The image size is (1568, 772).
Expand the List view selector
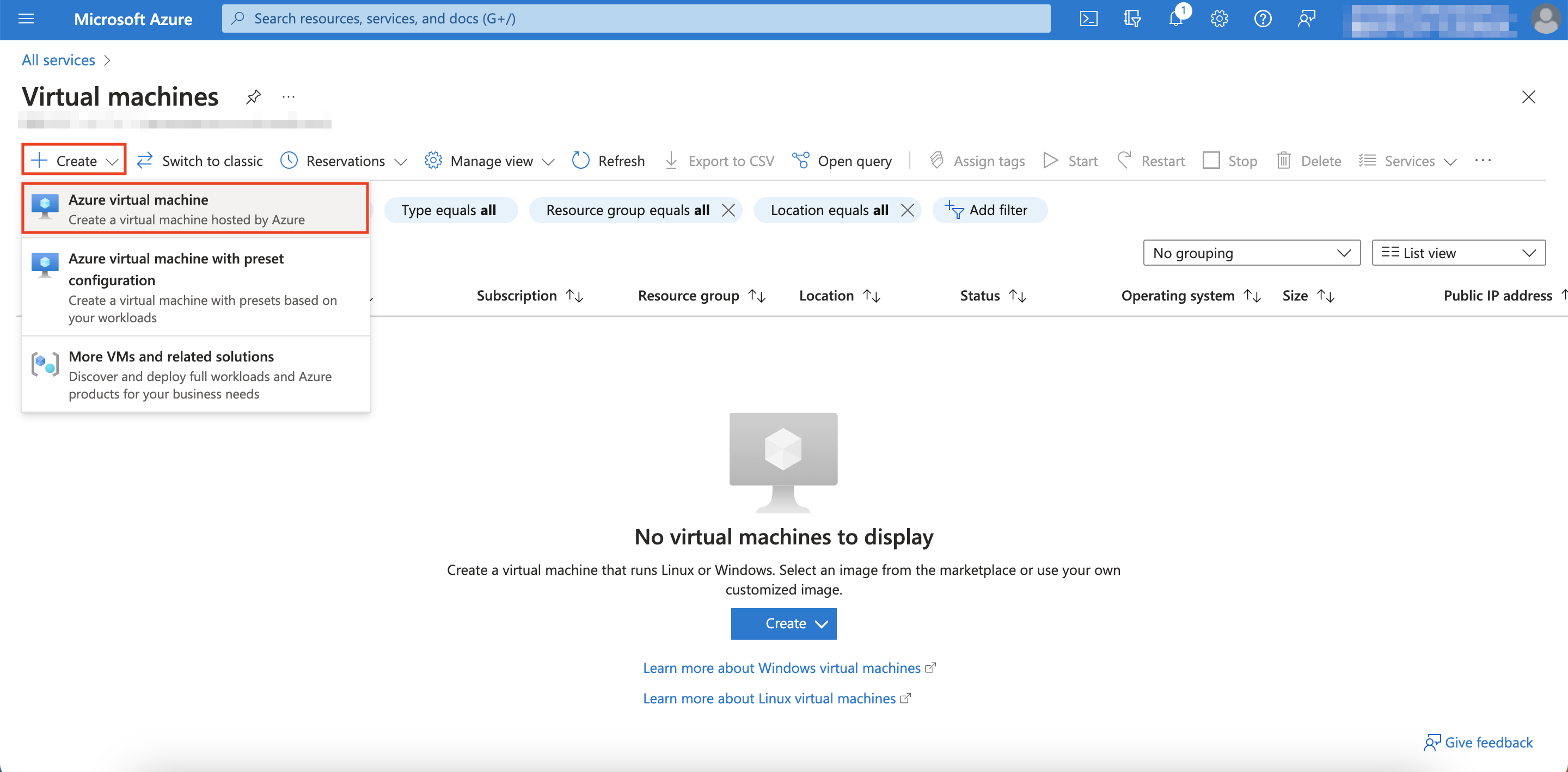(x=1459, y=252)
